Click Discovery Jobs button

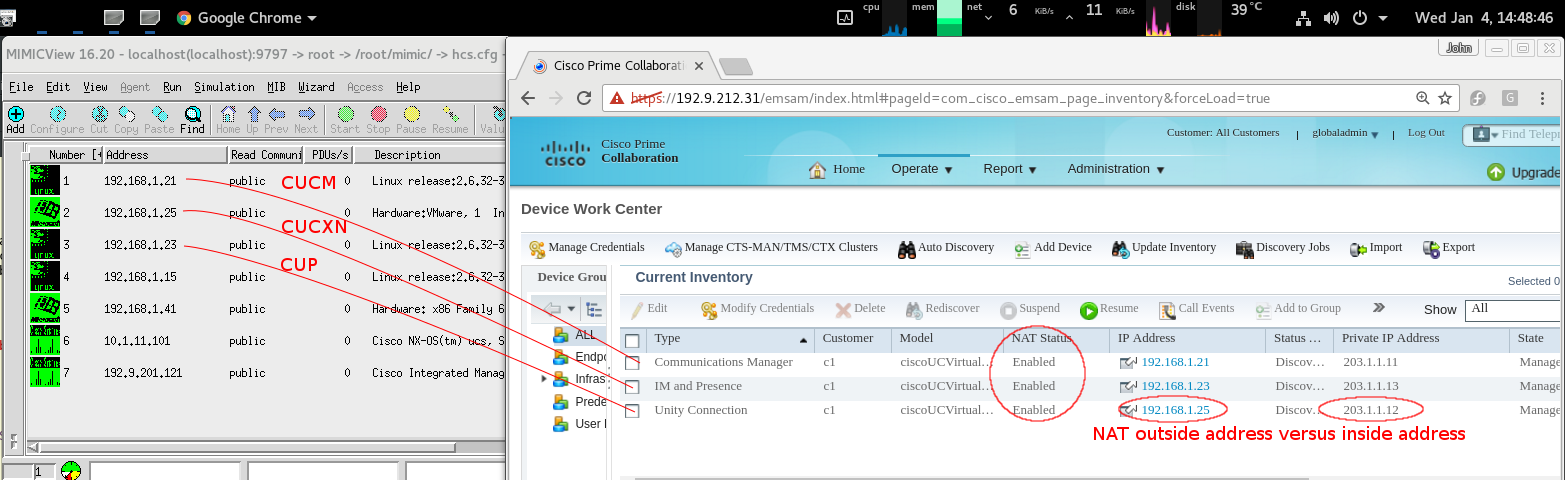1283,248
